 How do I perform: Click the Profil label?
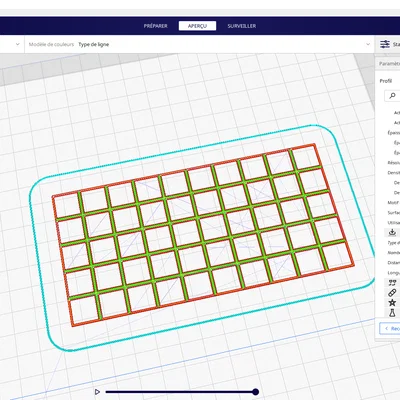tap(386, 81)
